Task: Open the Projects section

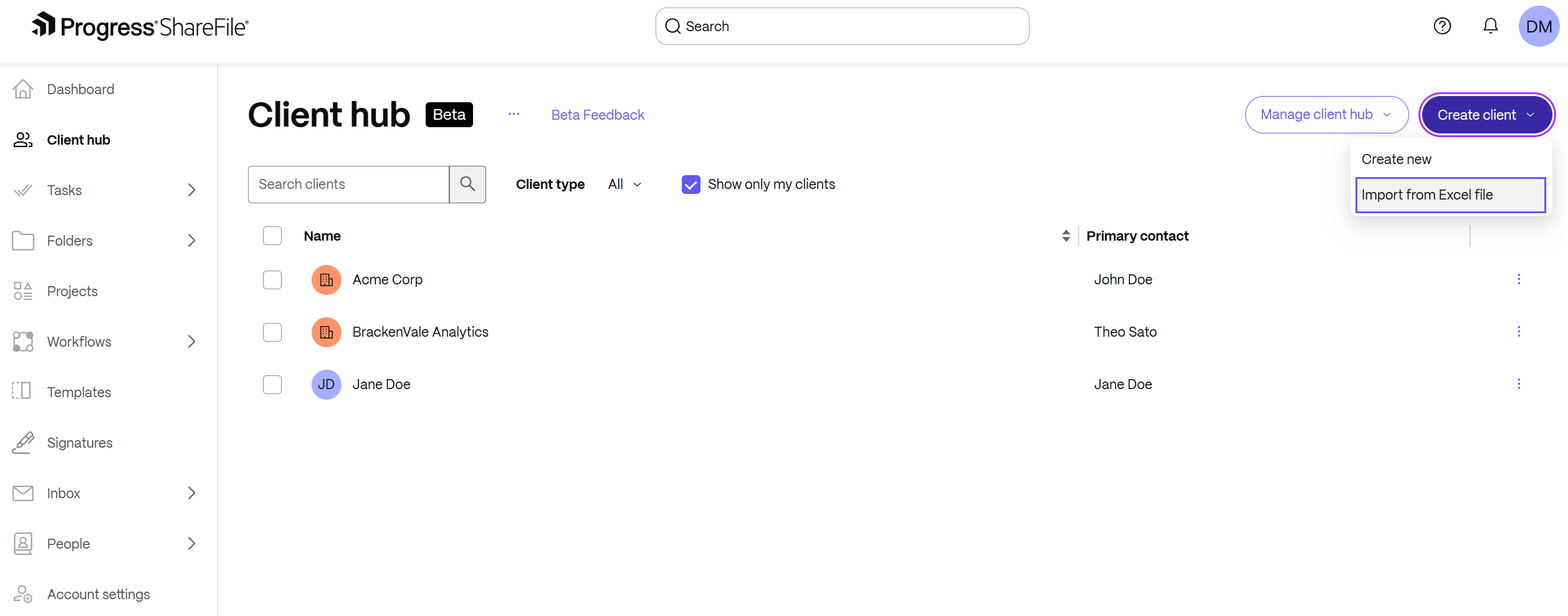Action: (72, 291)
